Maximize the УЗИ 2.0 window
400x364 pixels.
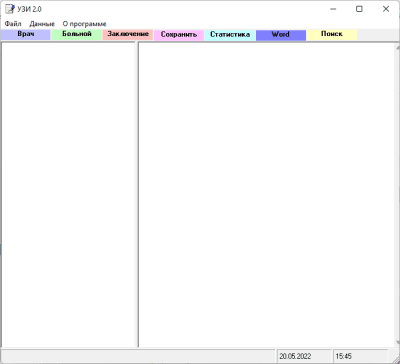coord(359,9)
